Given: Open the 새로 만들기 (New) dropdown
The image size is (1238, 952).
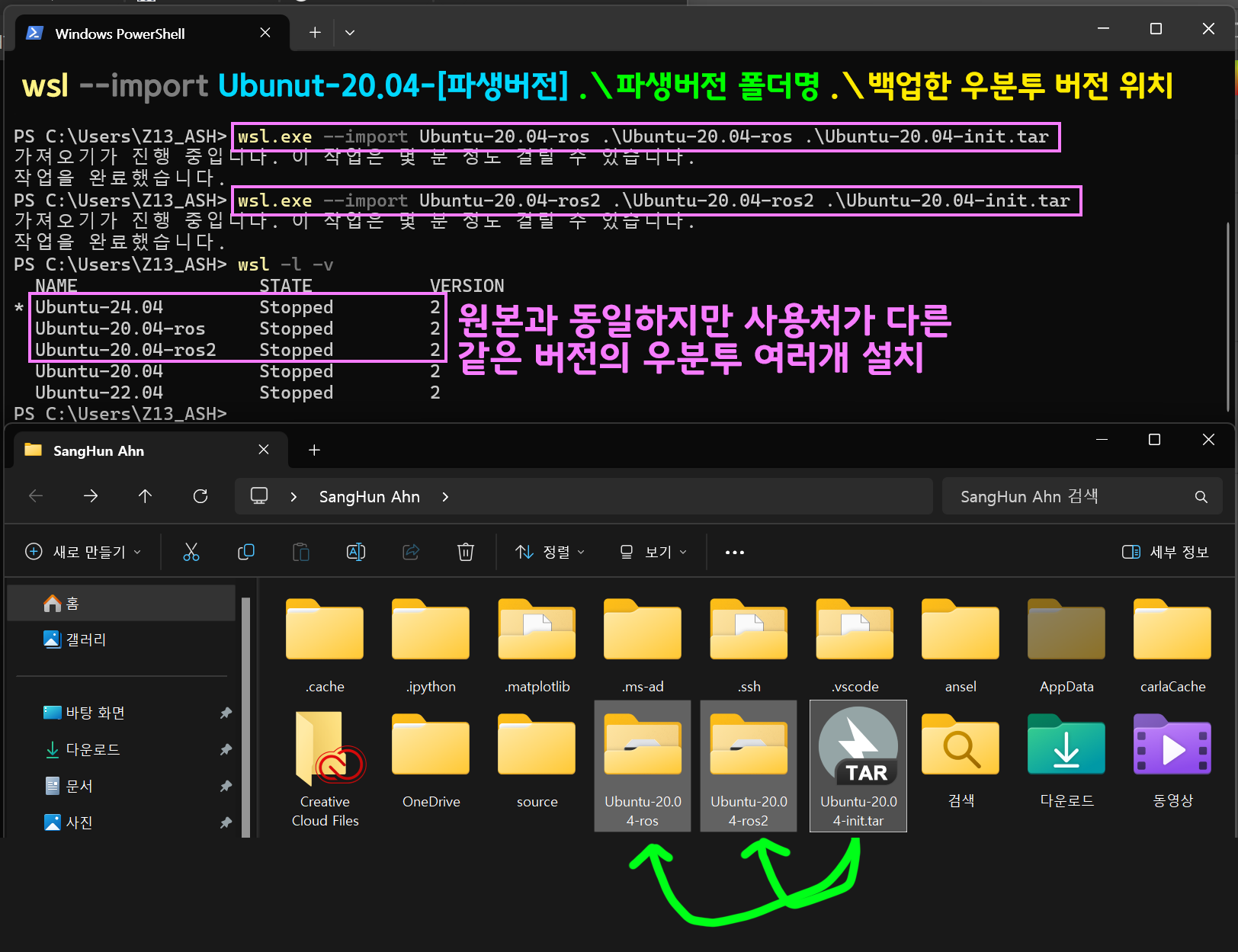Looking at the screenshot, I should coord(84,552).
